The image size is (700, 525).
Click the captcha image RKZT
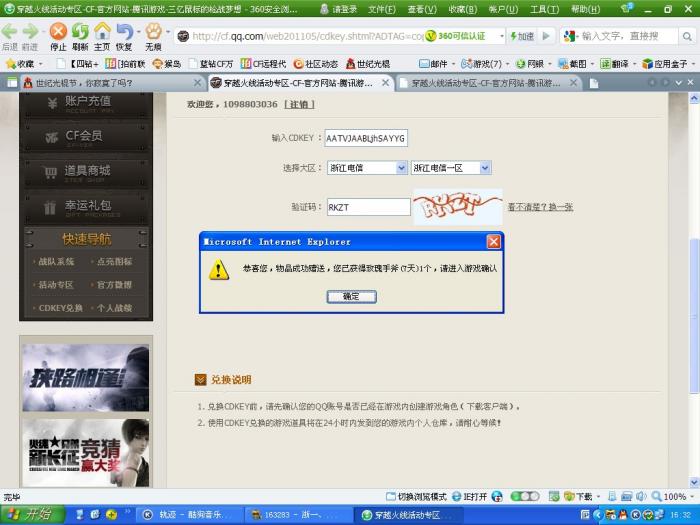tap(458, 207)
